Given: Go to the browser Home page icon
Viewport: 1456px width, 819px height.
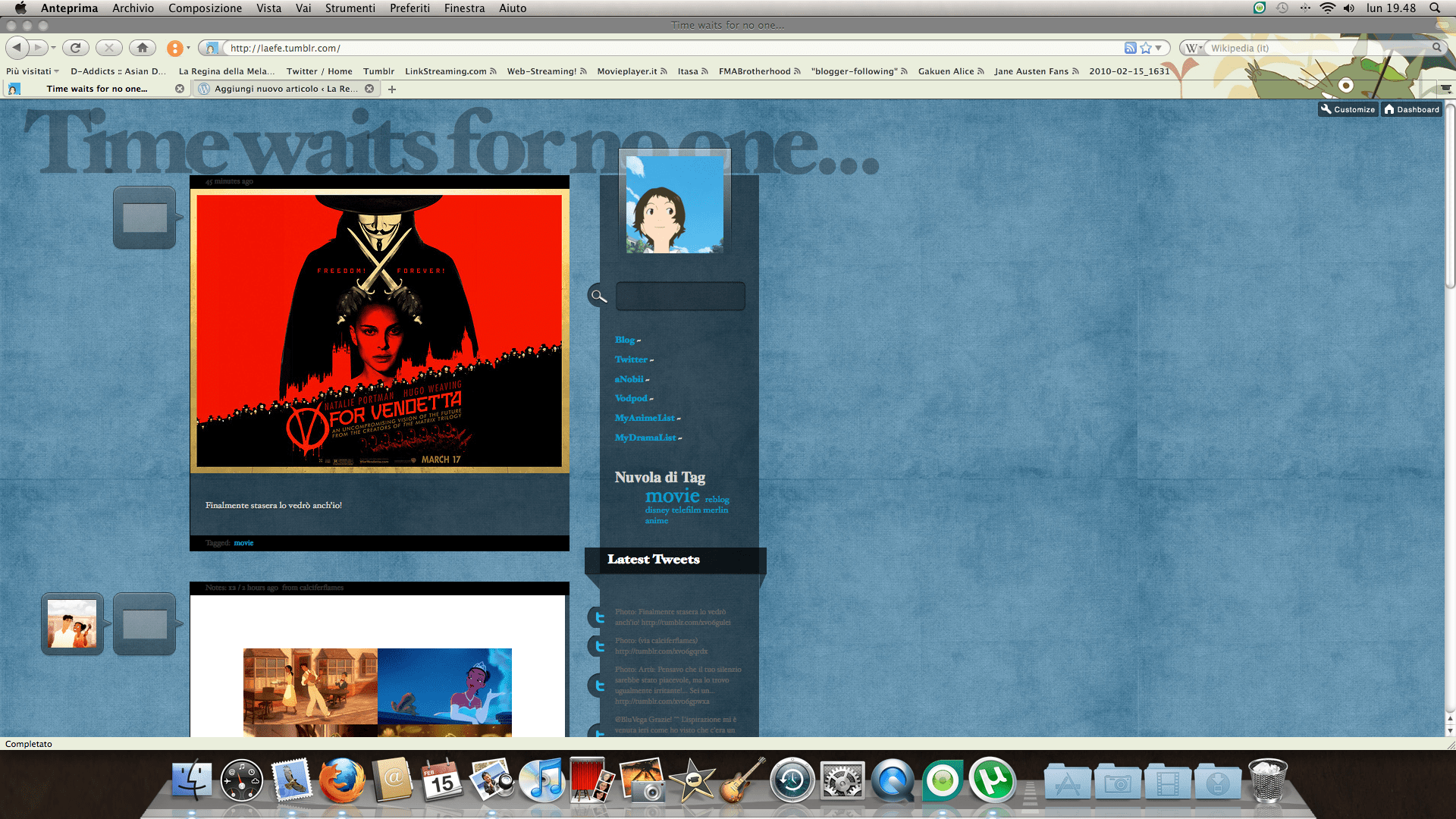Looking at the screenshot, I should tap(142, 48).
